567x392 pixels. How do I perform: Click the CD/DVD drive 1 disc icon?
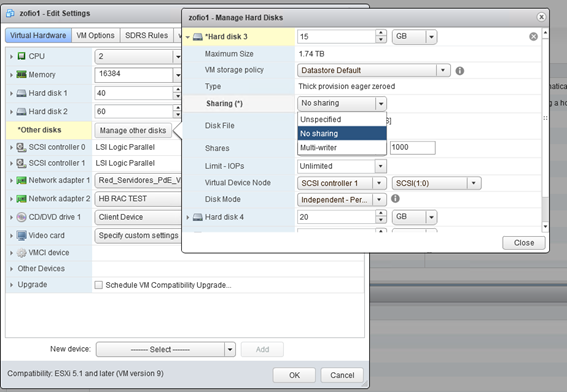tap(22, 217)
